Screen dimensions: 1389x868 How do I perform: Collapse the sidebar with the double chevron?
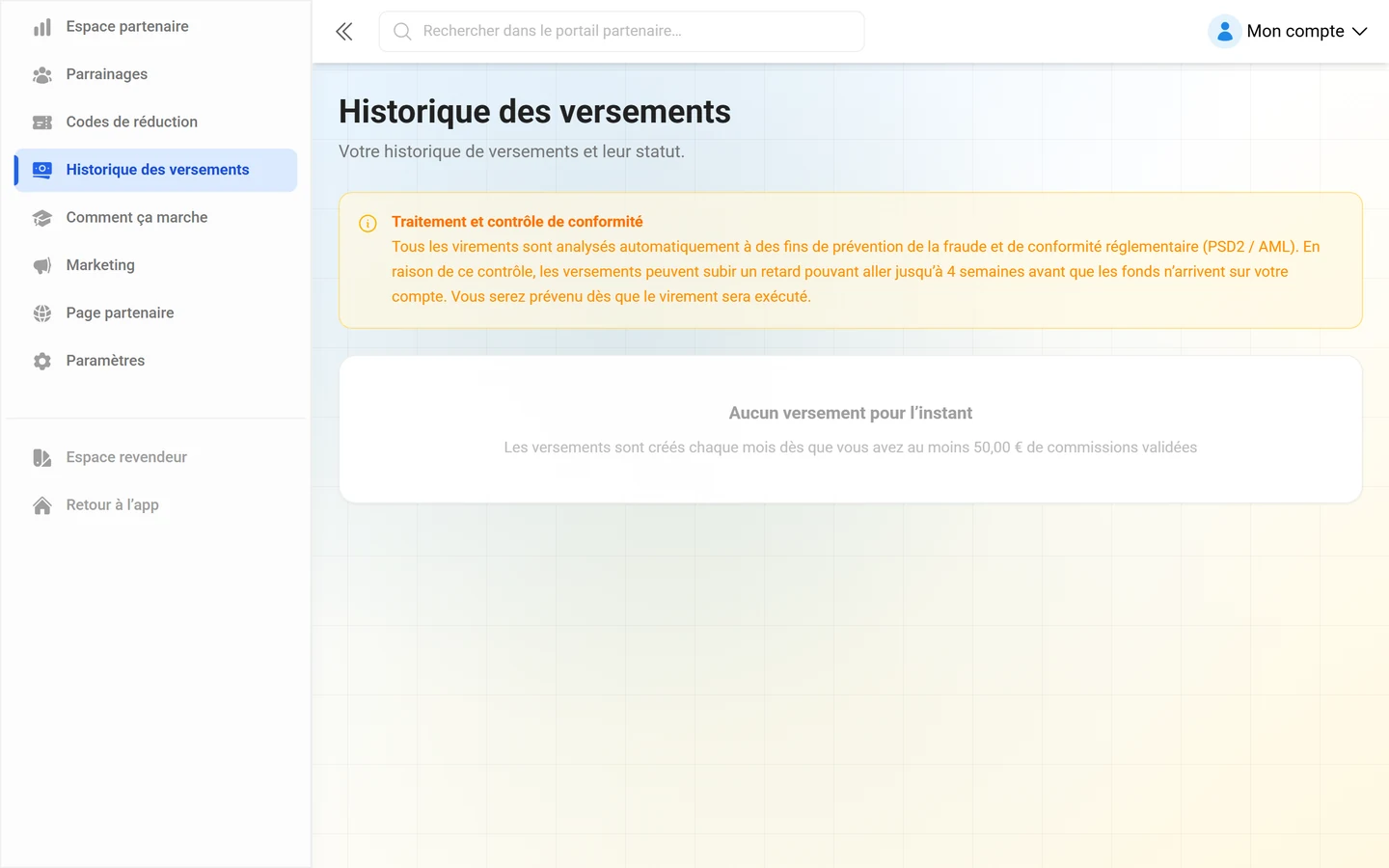pos(344,32)
